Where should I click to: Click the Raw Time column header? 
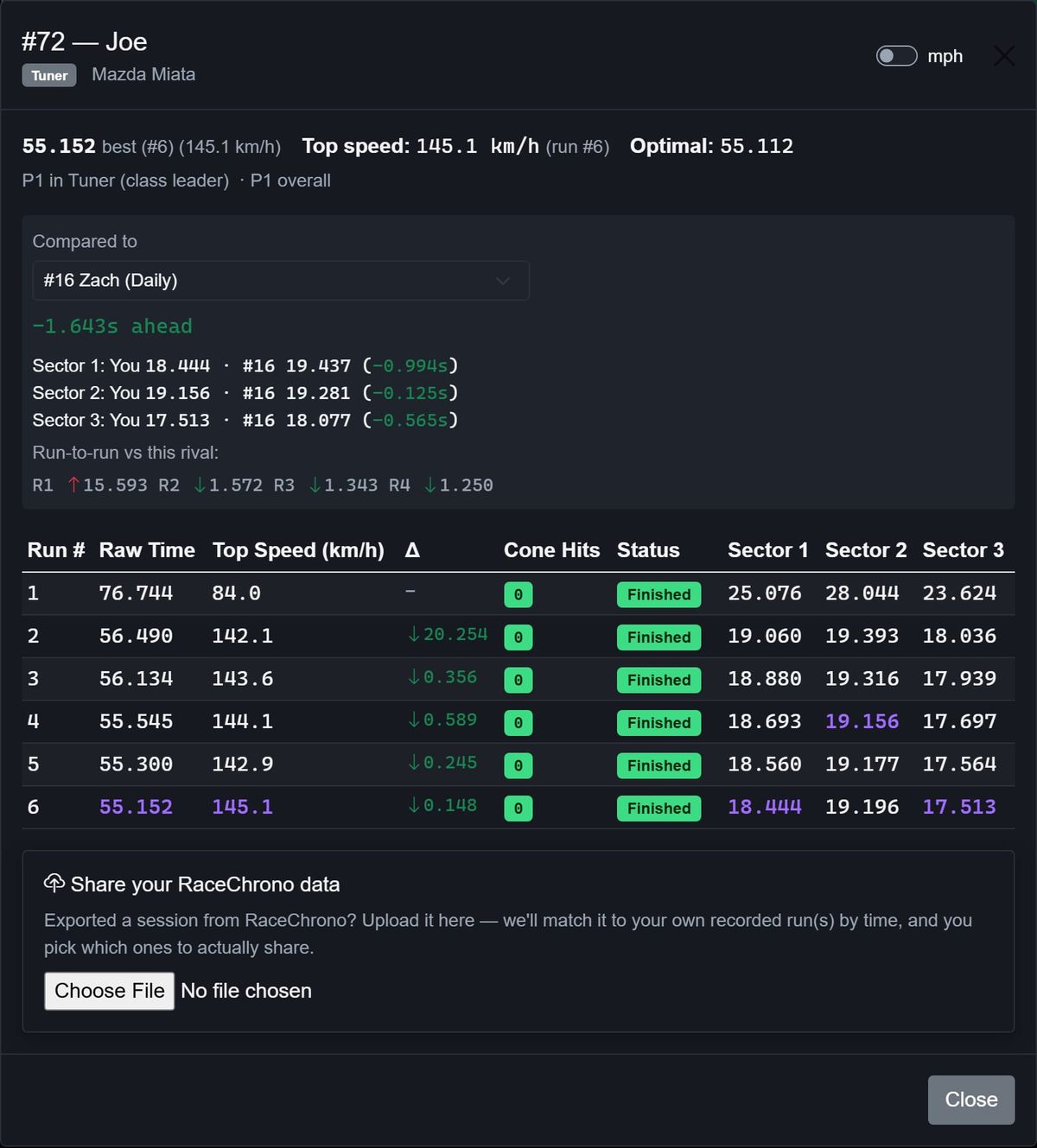[147, 550]
